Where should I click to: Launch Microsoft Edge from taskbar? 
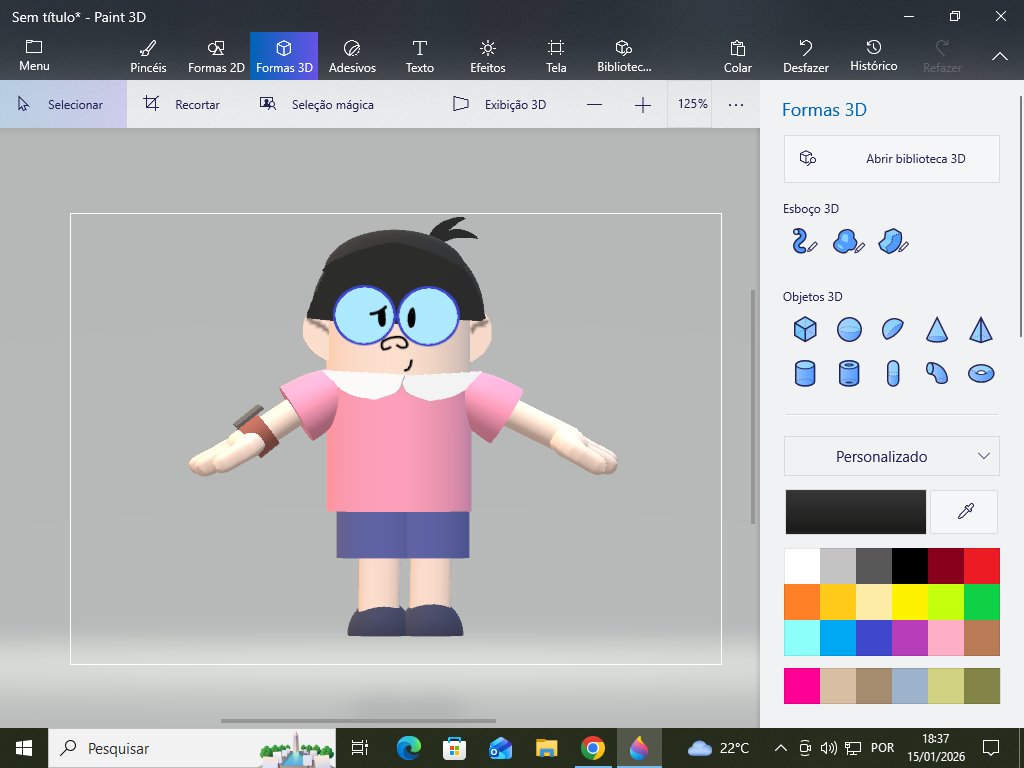click(409, 748)
